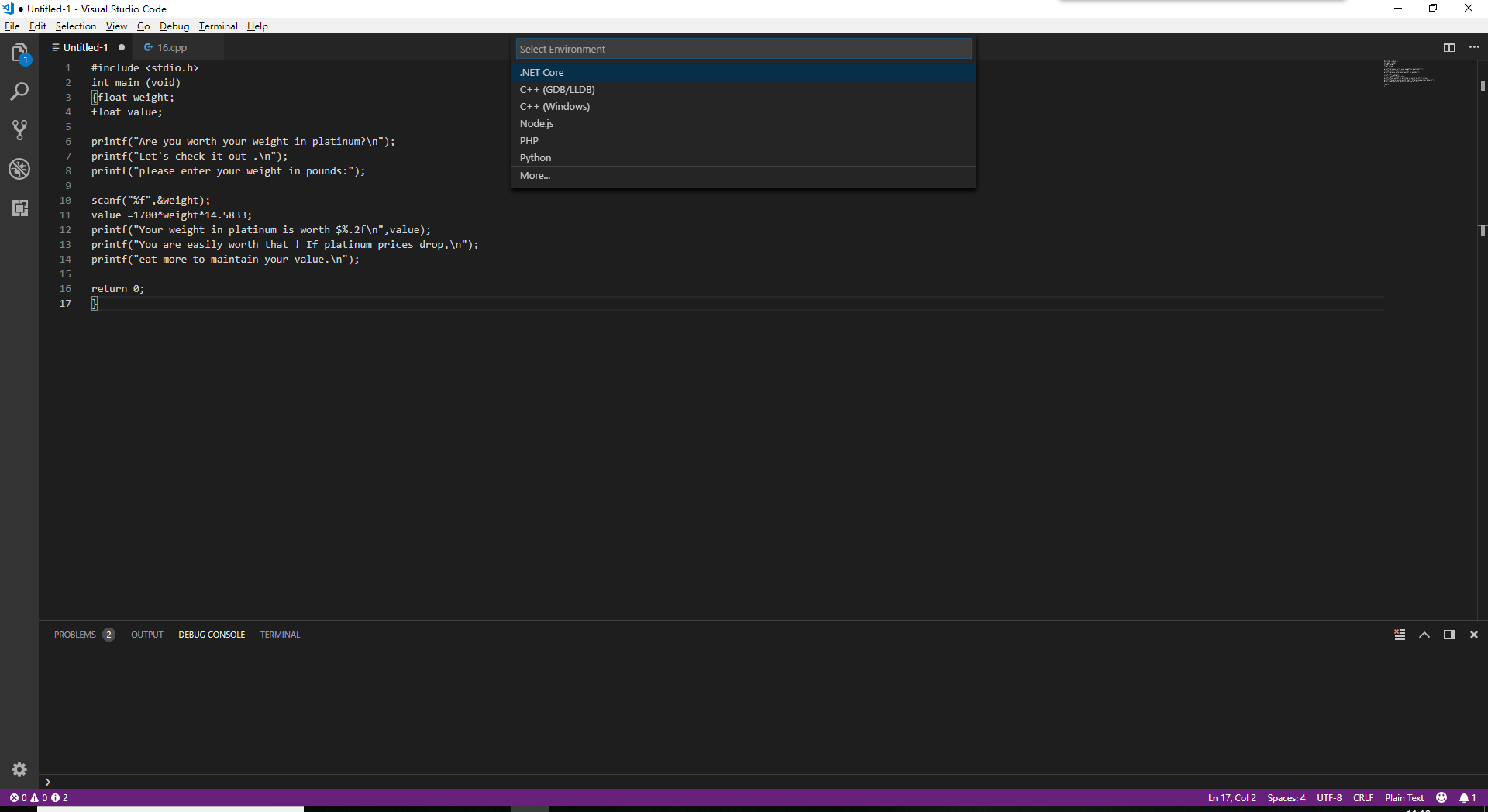Switch to the Terminal panel tab

click(x=280, y=635)
